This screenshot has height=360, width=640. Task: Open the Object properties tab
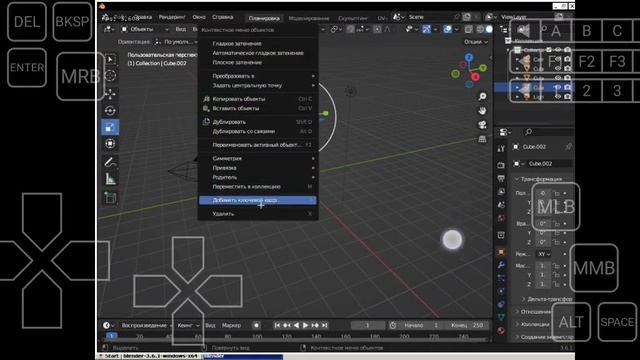click(501, 252)
